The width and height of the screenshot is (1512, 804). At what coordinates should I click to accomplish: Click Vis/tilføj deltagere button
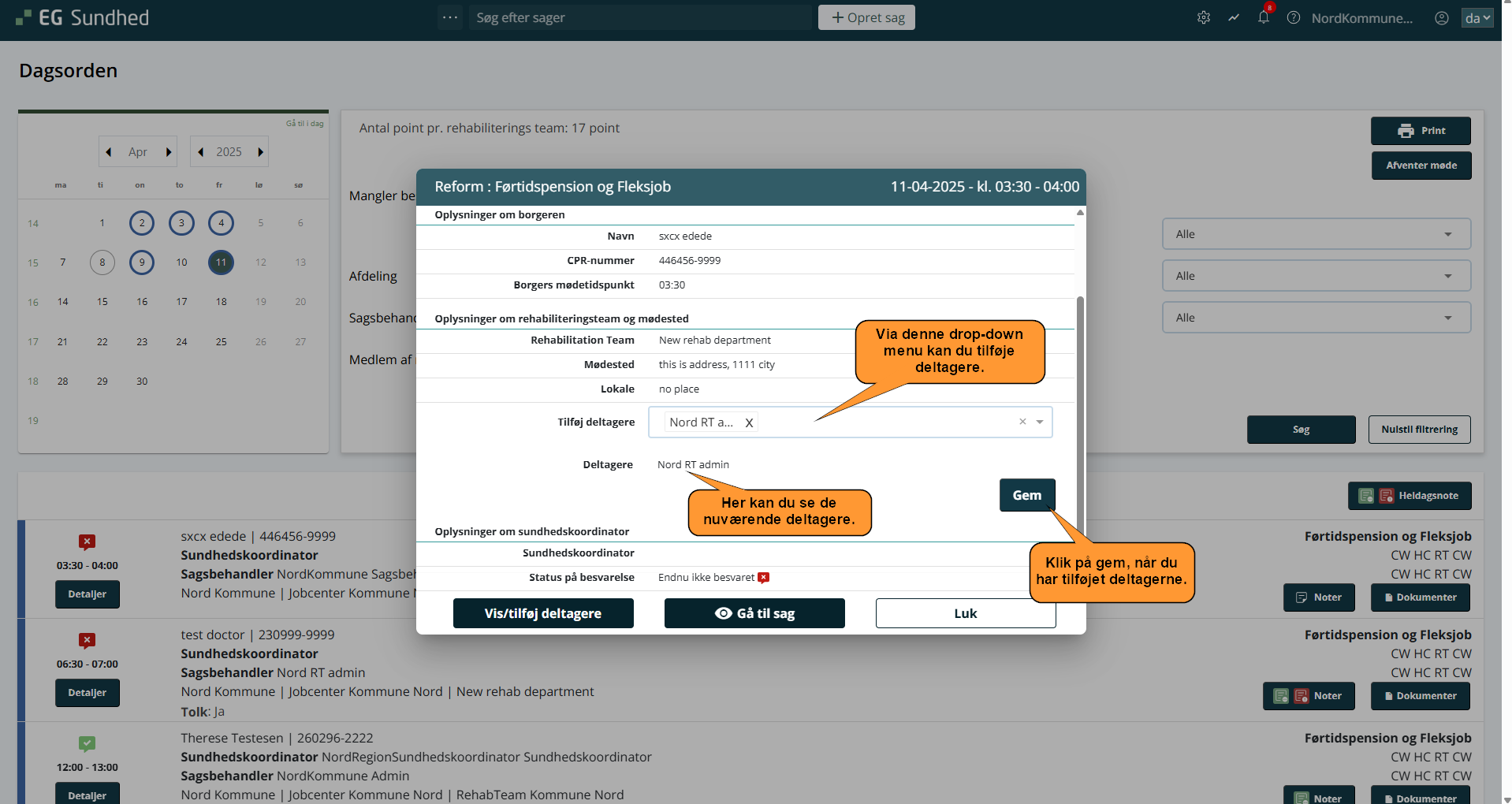point(542,613)
